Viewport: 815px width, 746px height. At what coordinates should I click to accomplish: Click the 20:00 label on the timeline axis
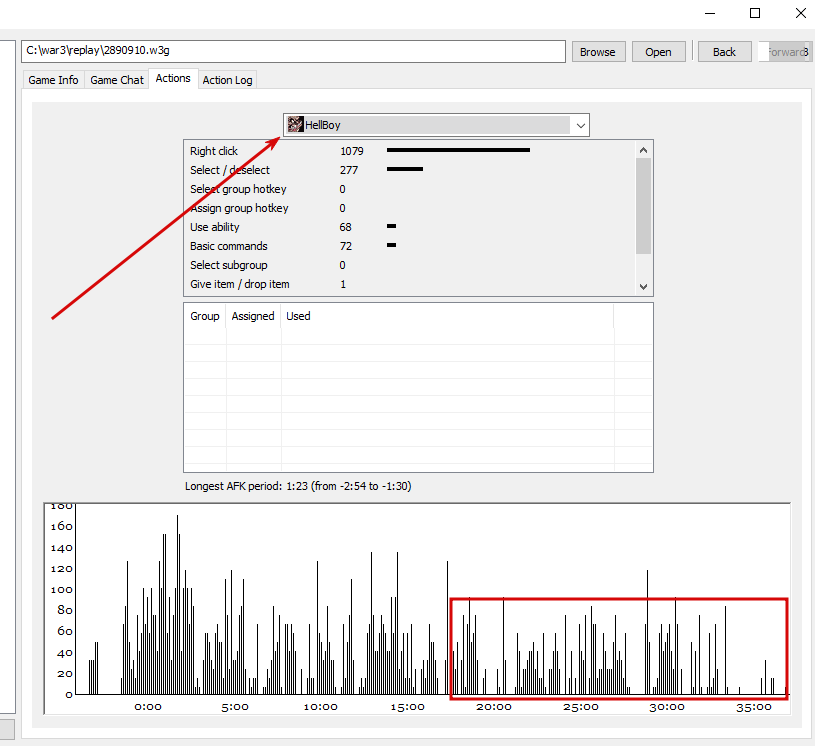494,707
